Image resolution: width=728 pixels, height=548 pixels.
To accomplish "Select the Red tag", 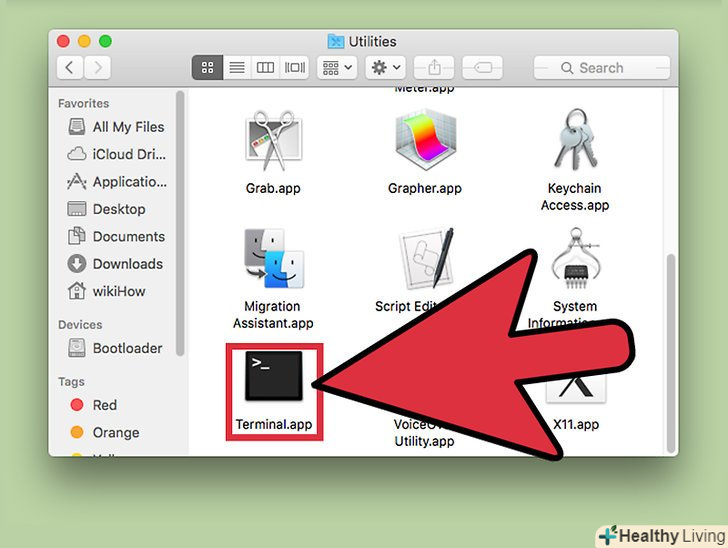I will 94,405.
